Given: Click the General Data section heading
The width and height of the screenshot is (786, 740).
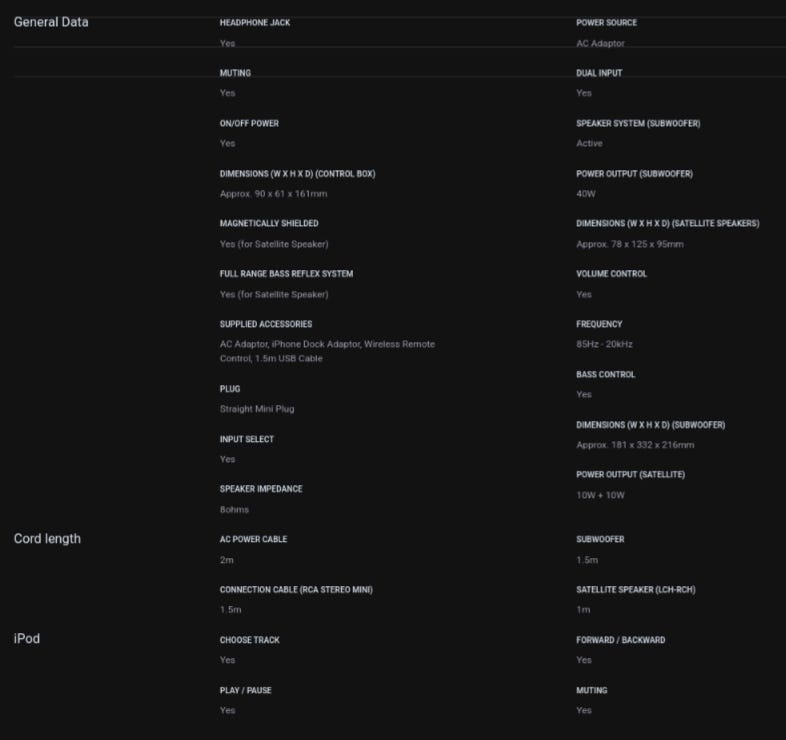Looking at the screenshot, I should 51,22.
